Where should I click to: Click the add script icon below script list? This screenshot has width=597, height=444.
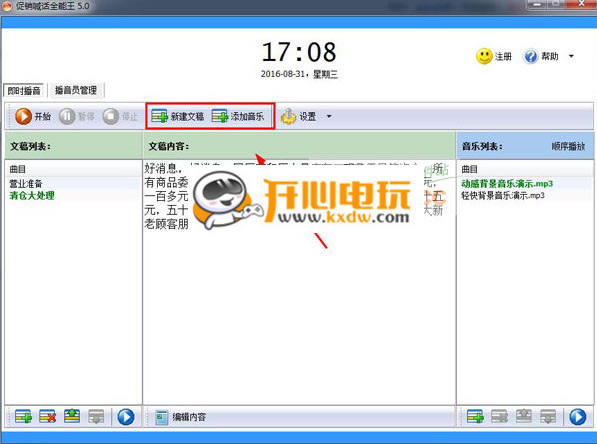23,417
